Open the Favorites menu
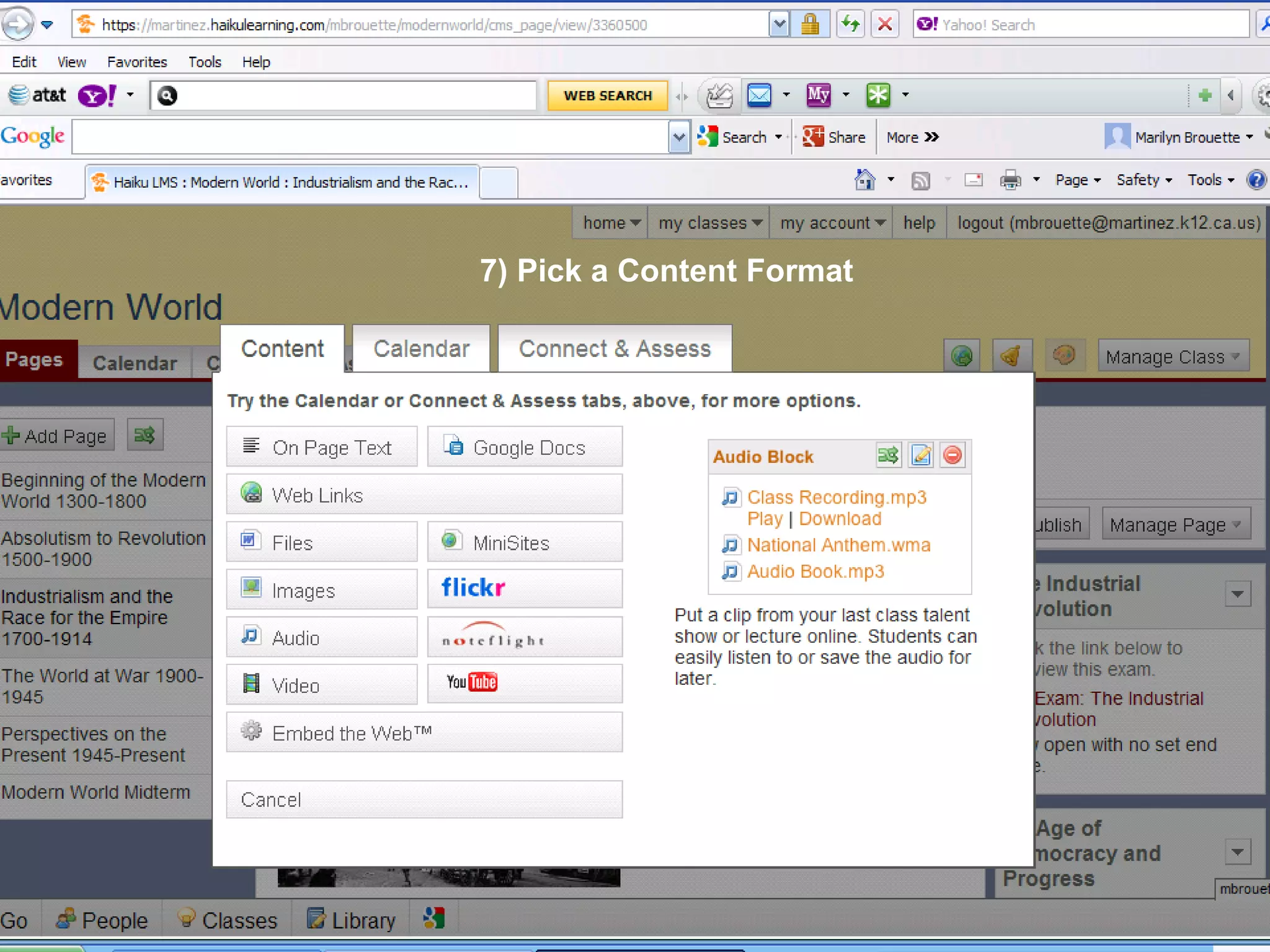This screenshot has width=1270, height=952. click(x=137, y=62)
